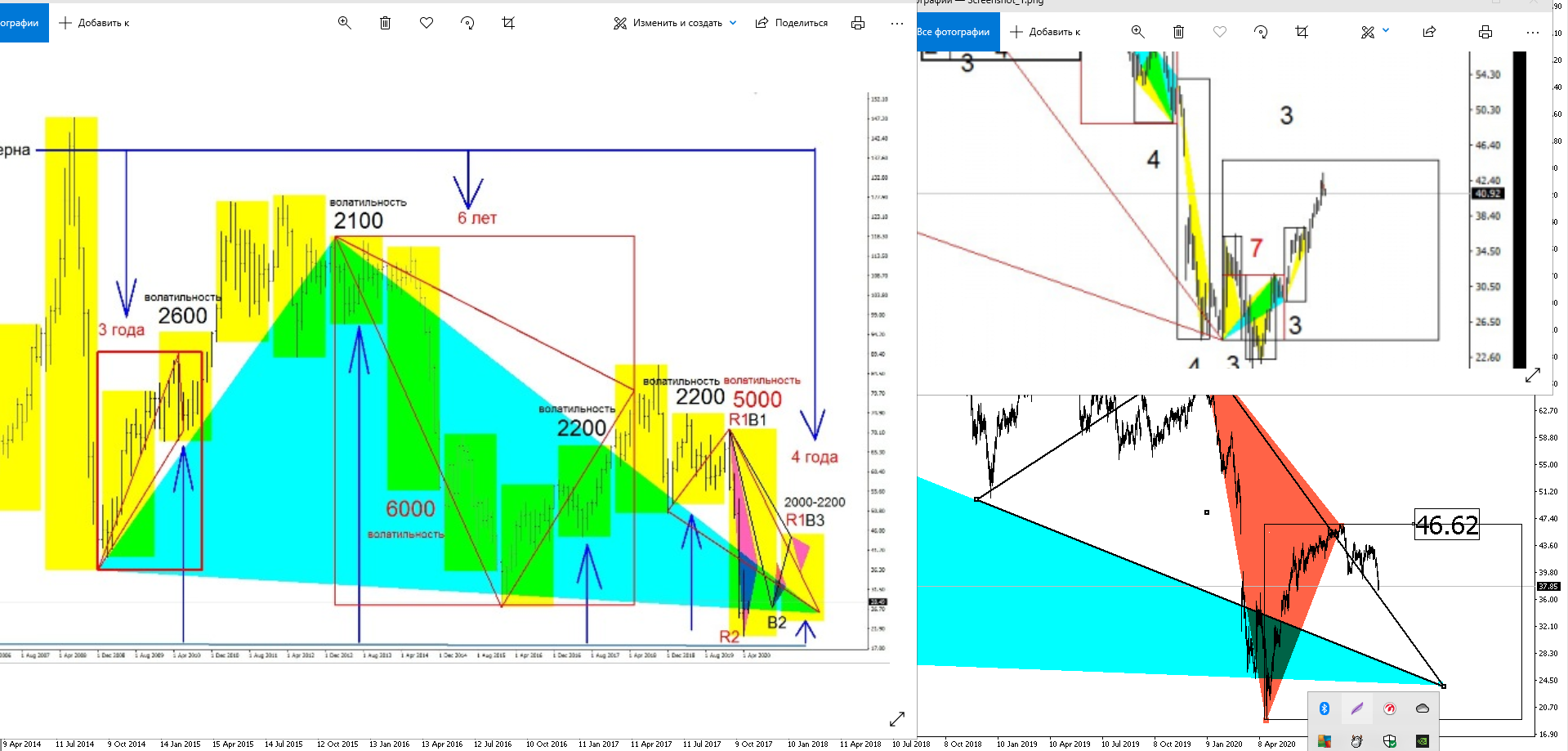Open more options in the right Photos window
Viewport: 1568px width, 751px height.
(1532, 32)
